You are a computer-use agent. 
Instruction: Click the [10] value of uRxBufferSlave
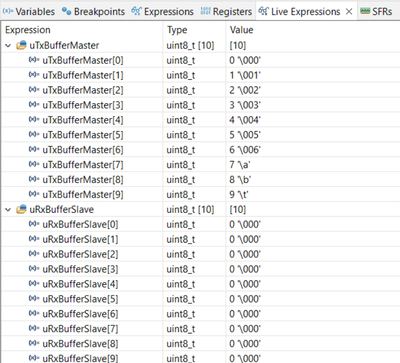point(238,210)
